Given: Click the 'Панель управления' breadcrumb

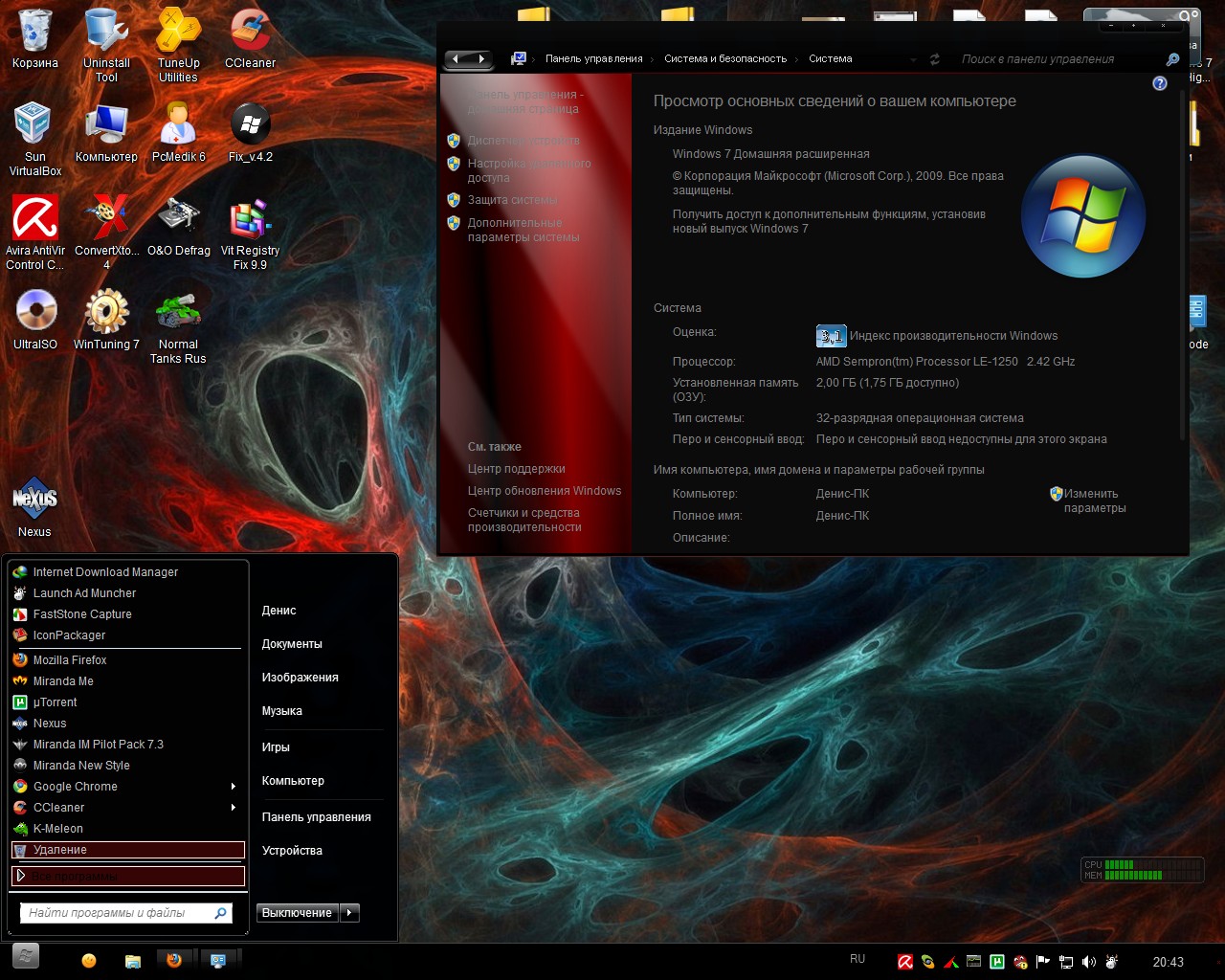Looking at the screenshot, I should click(593, 59).
